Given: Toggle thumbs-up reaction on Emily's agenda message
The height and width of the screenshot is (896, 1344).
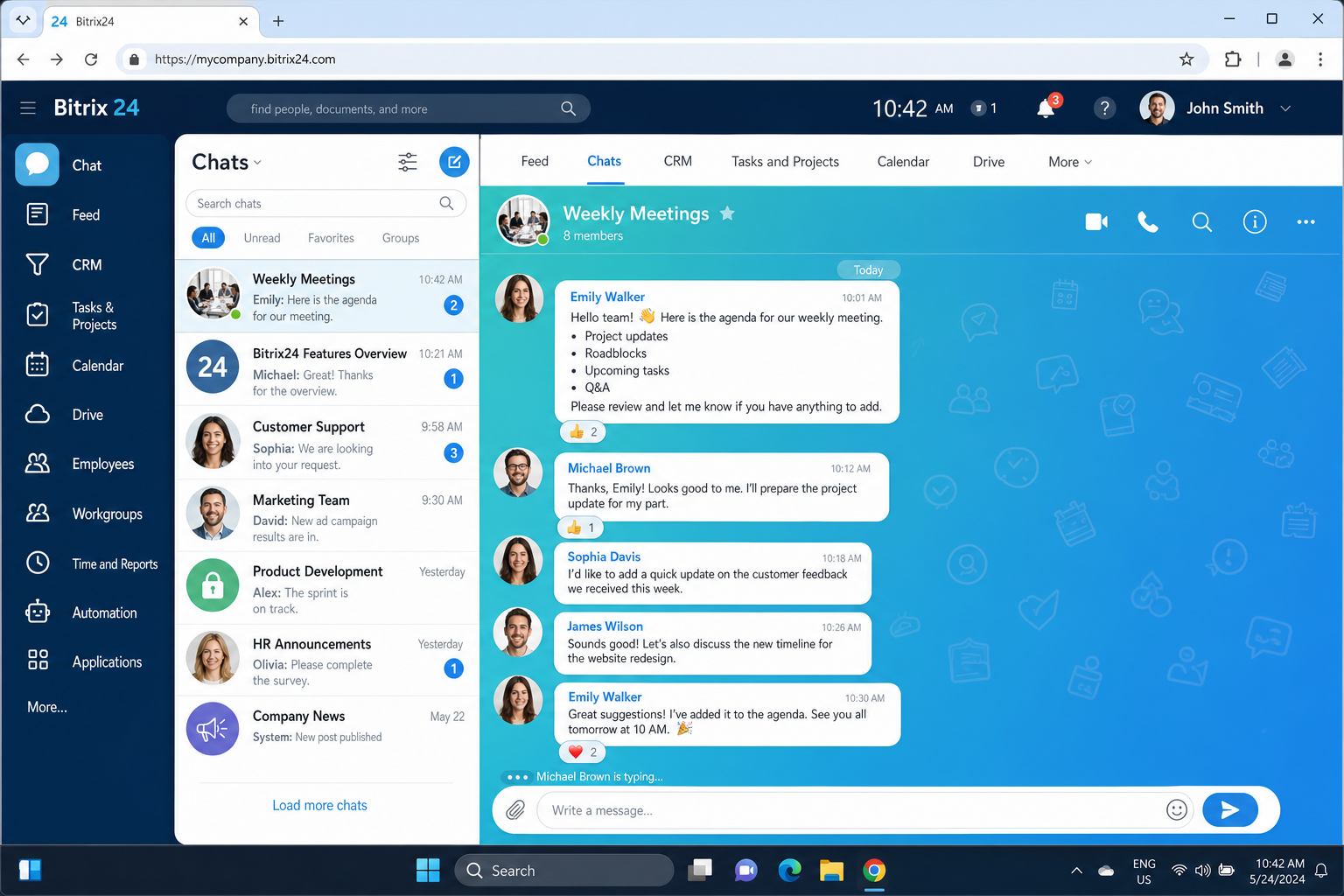Looking at the screenshot, I should point(584,431).
